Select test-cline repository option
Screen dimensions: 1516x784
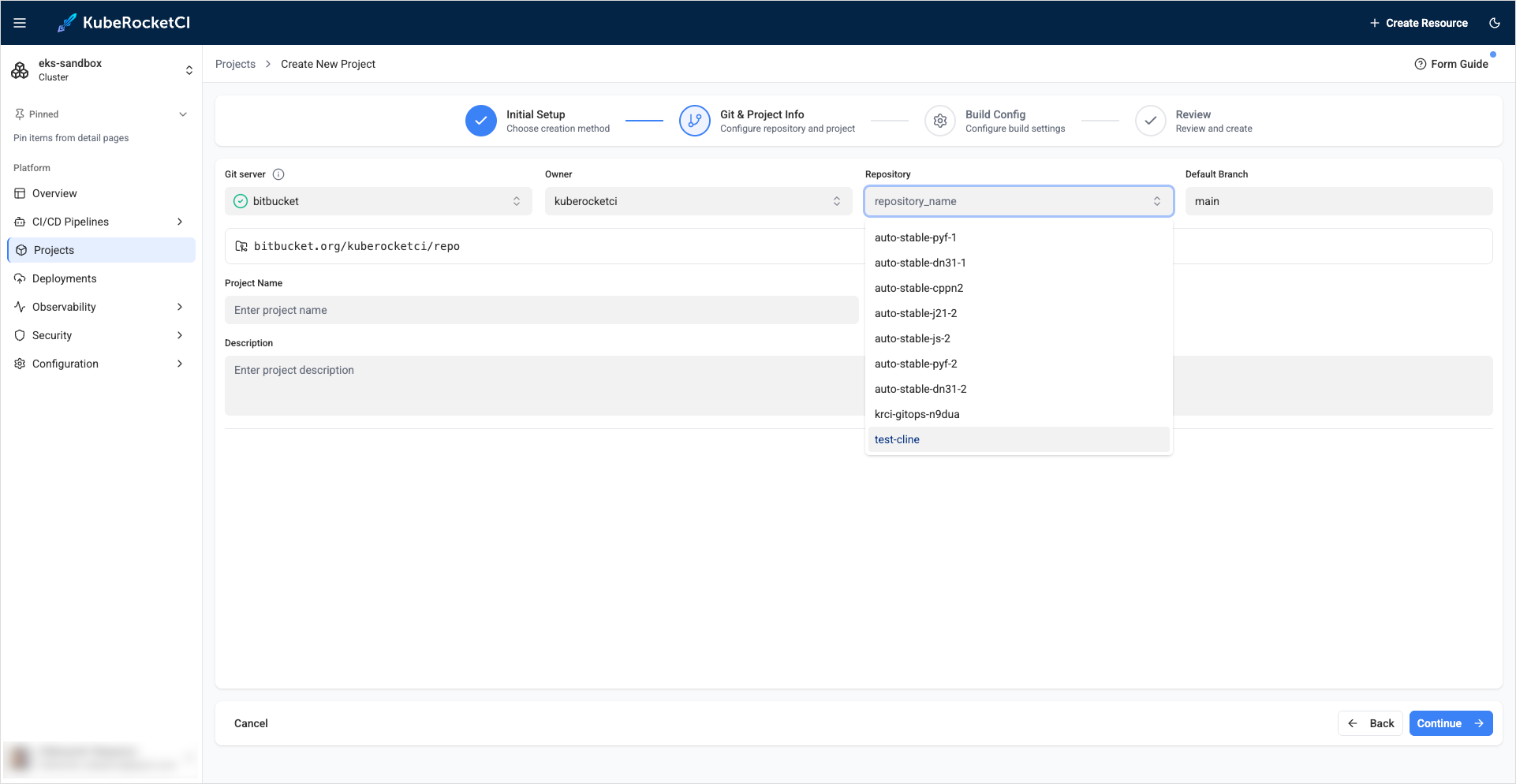[1019, 439]
